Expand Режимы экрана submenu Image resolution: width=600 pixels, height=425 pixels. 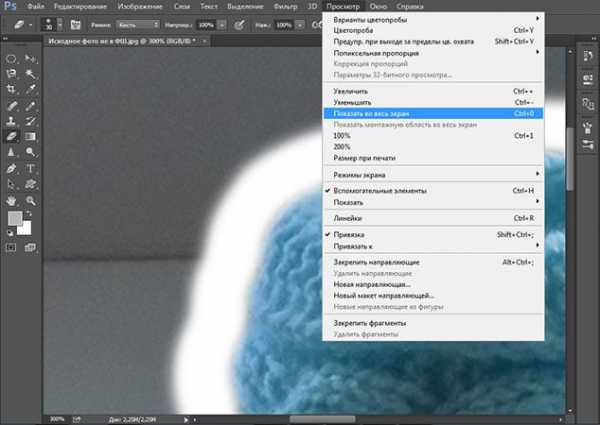tap(433, 175)
